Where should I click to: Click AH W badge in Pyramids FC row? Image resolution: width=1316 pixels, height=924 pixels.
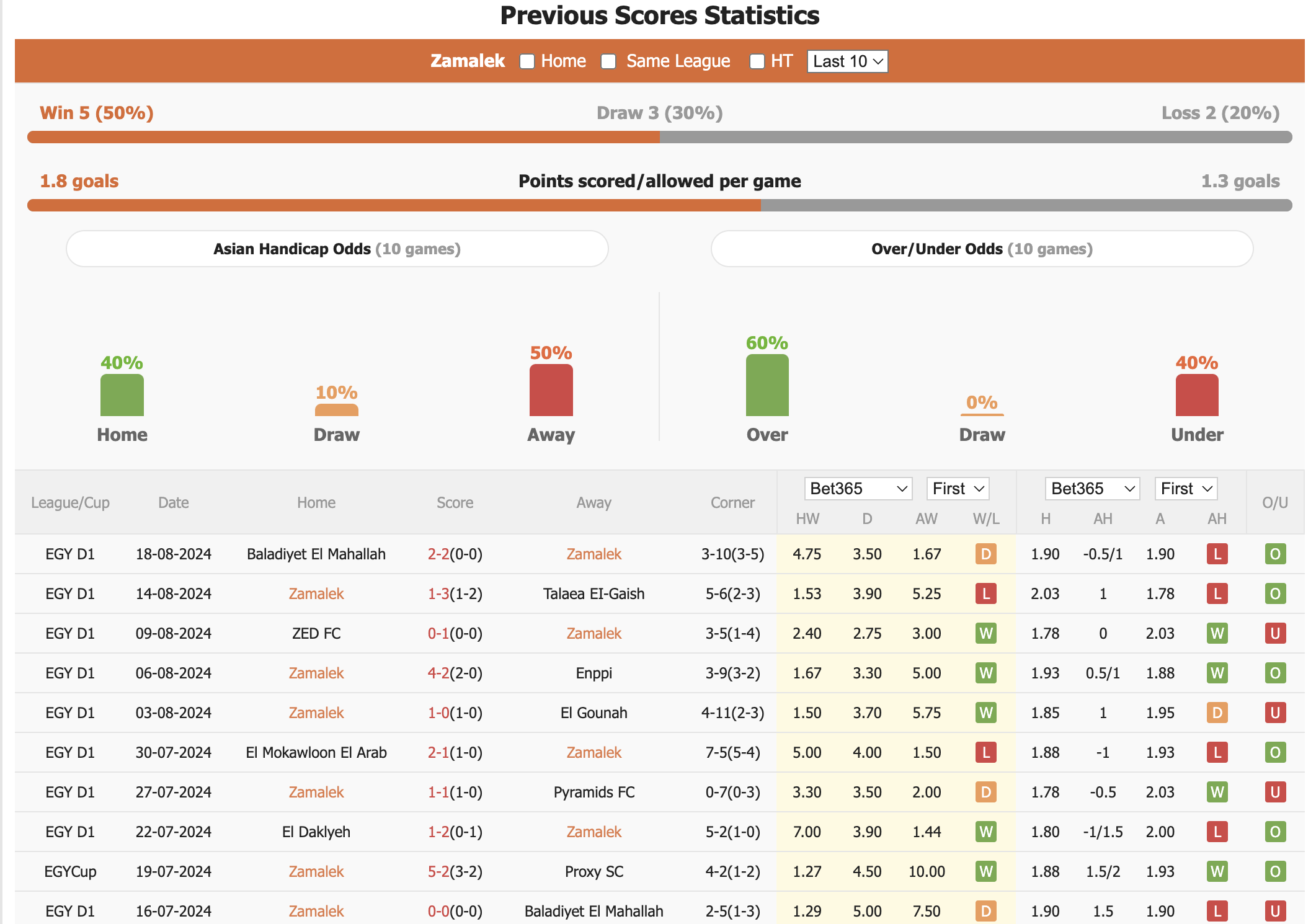coord(1217,792)
